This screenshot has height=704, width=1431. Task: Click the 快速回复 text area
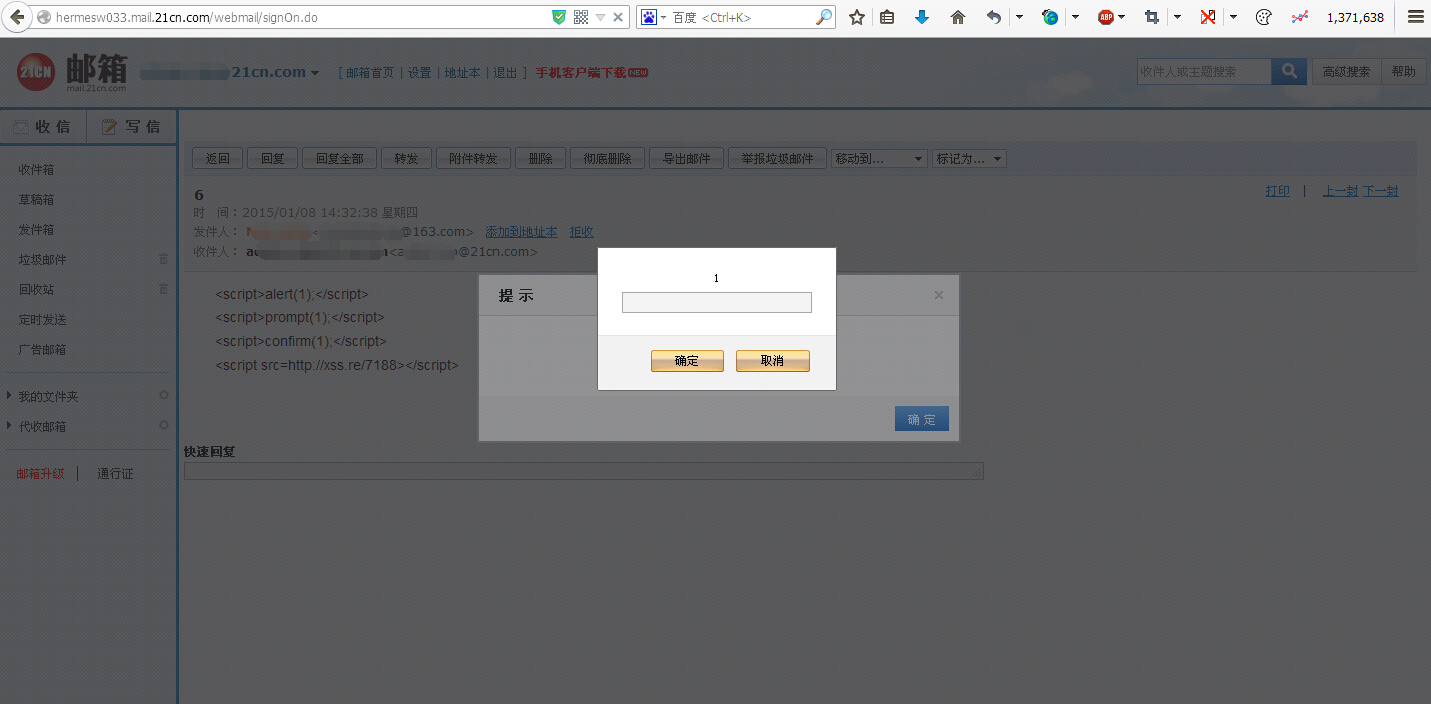584,471
